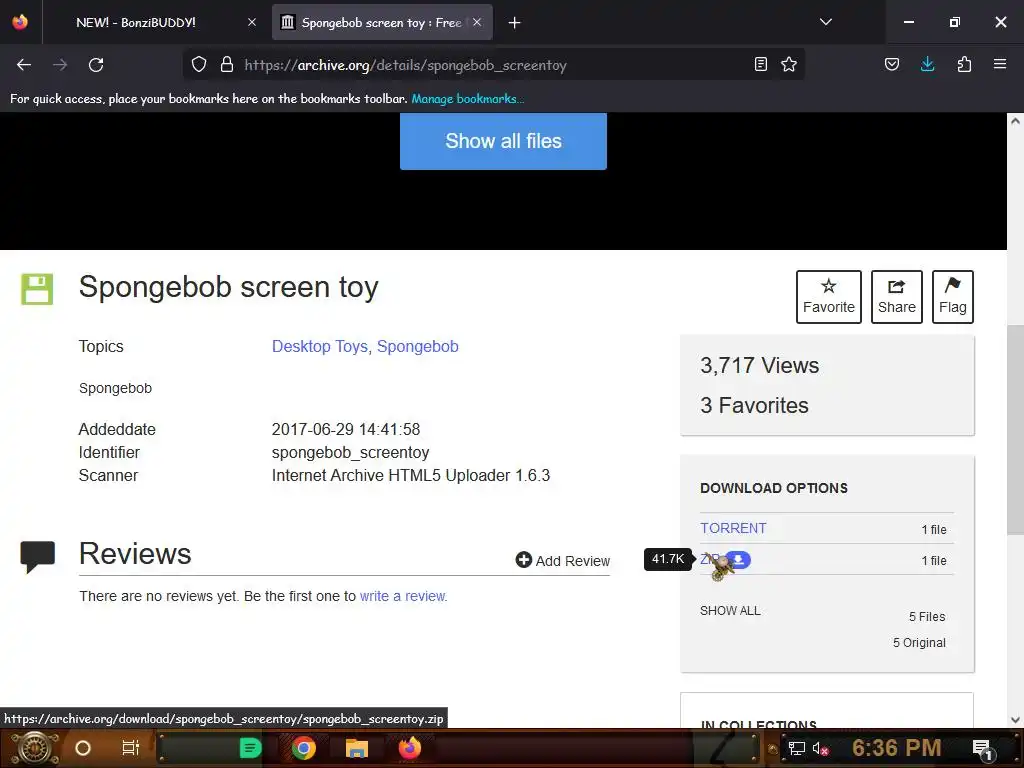
Task: Click the 5 Original text
Action: [x=919, y=643]
